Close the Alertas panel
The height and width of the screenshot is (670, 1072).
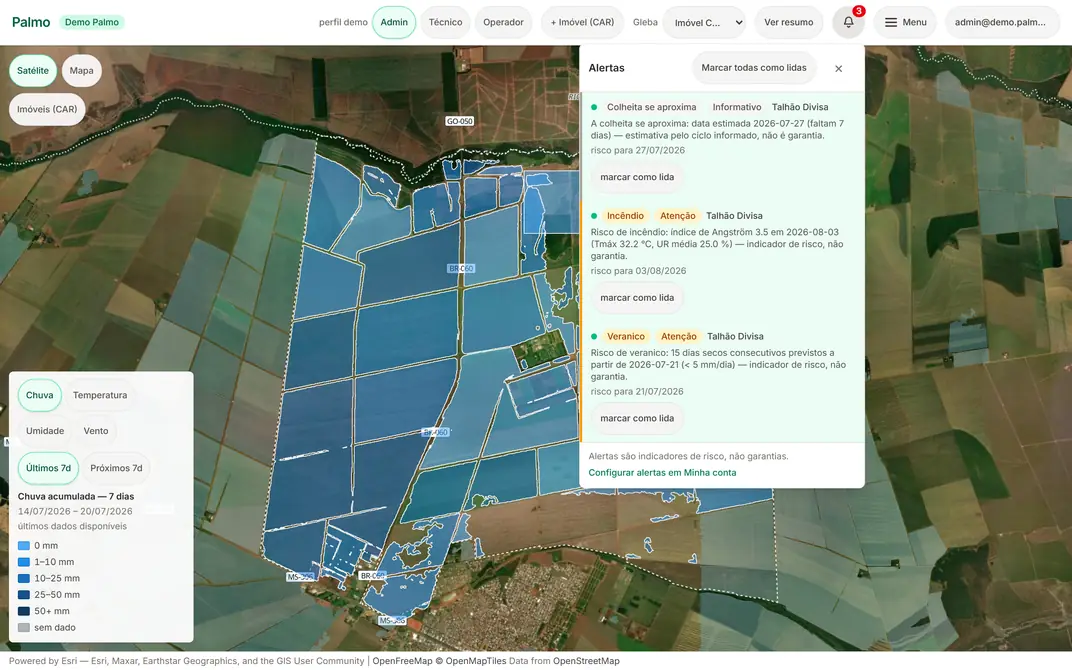pyautogui.click(x=838, y=68)
